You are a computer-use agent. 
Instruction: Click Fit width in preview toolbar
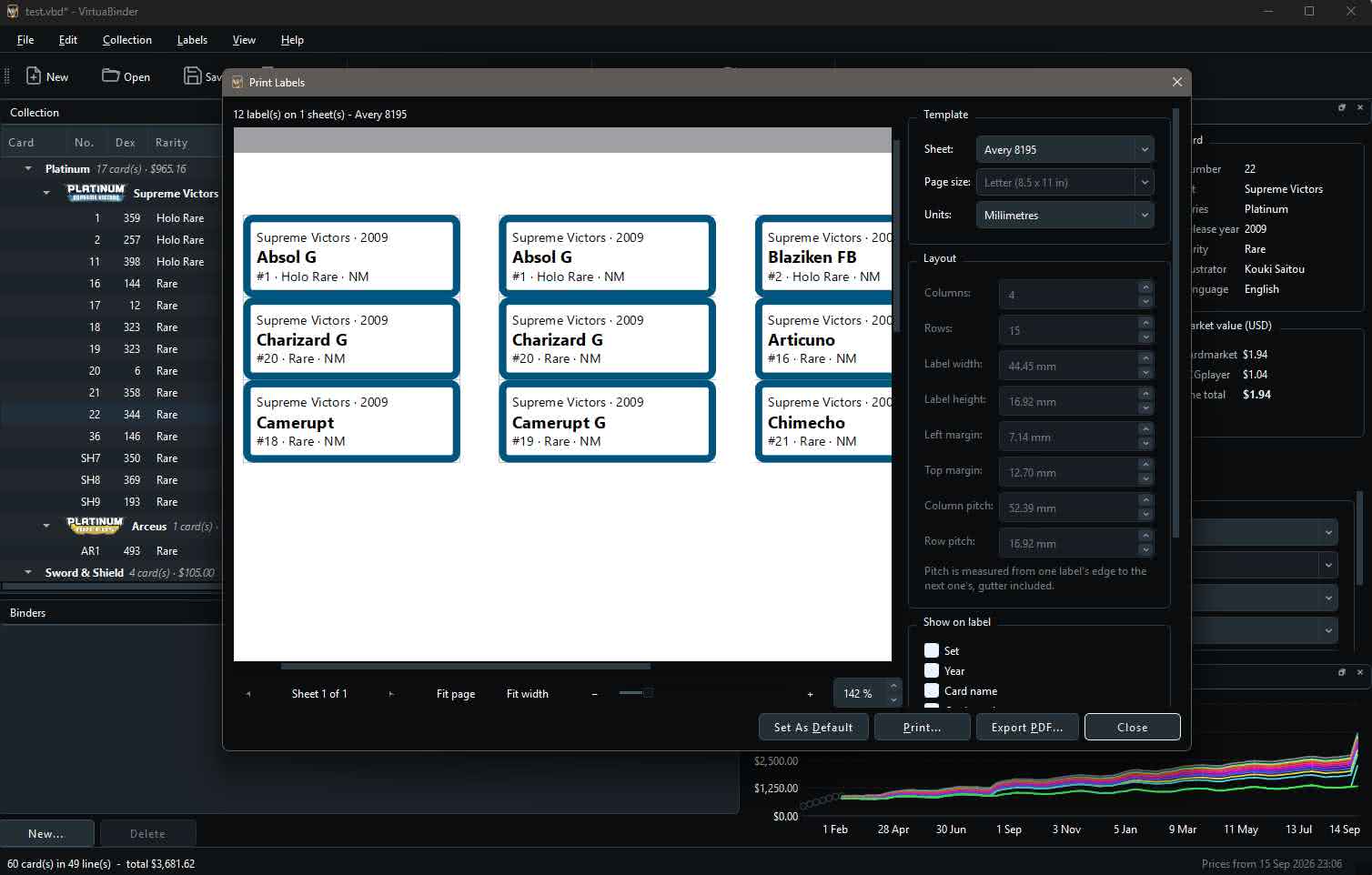pyautogui.click(x=528, y=694)
